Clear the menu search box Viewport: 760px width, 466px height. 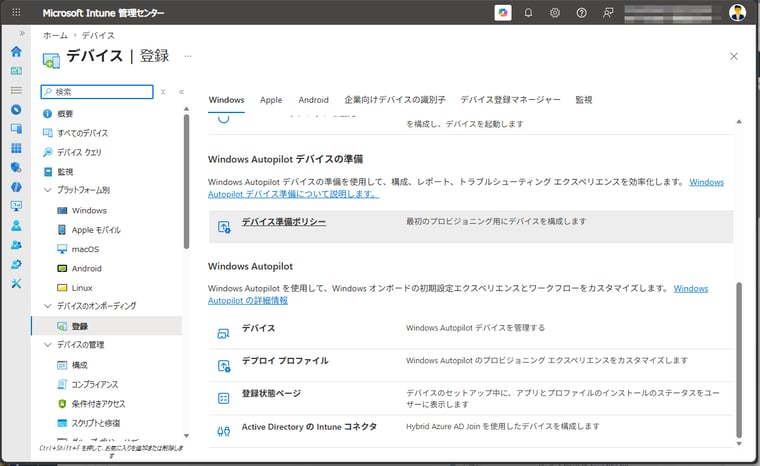coord(163,92)
